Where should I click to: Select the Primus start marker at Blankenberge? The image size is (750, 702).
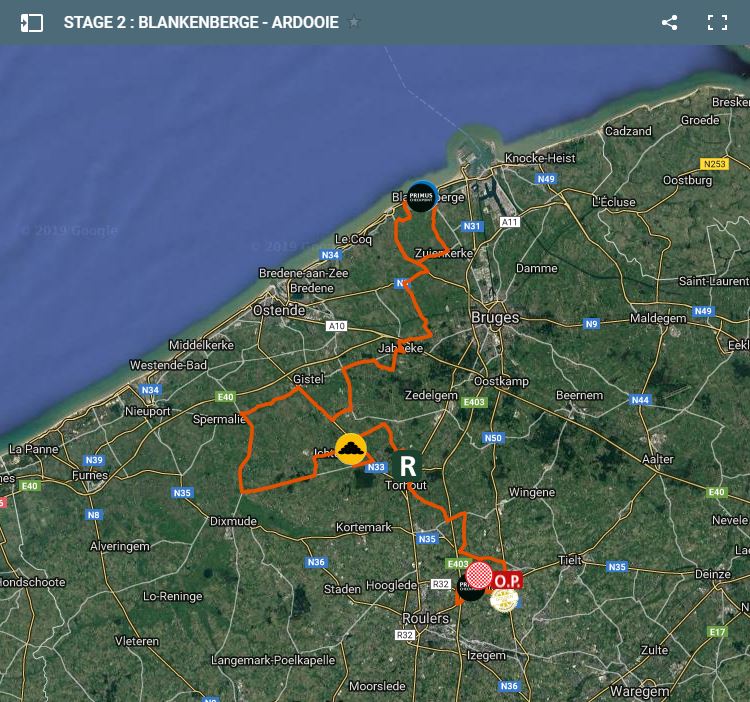coord(422,197)
